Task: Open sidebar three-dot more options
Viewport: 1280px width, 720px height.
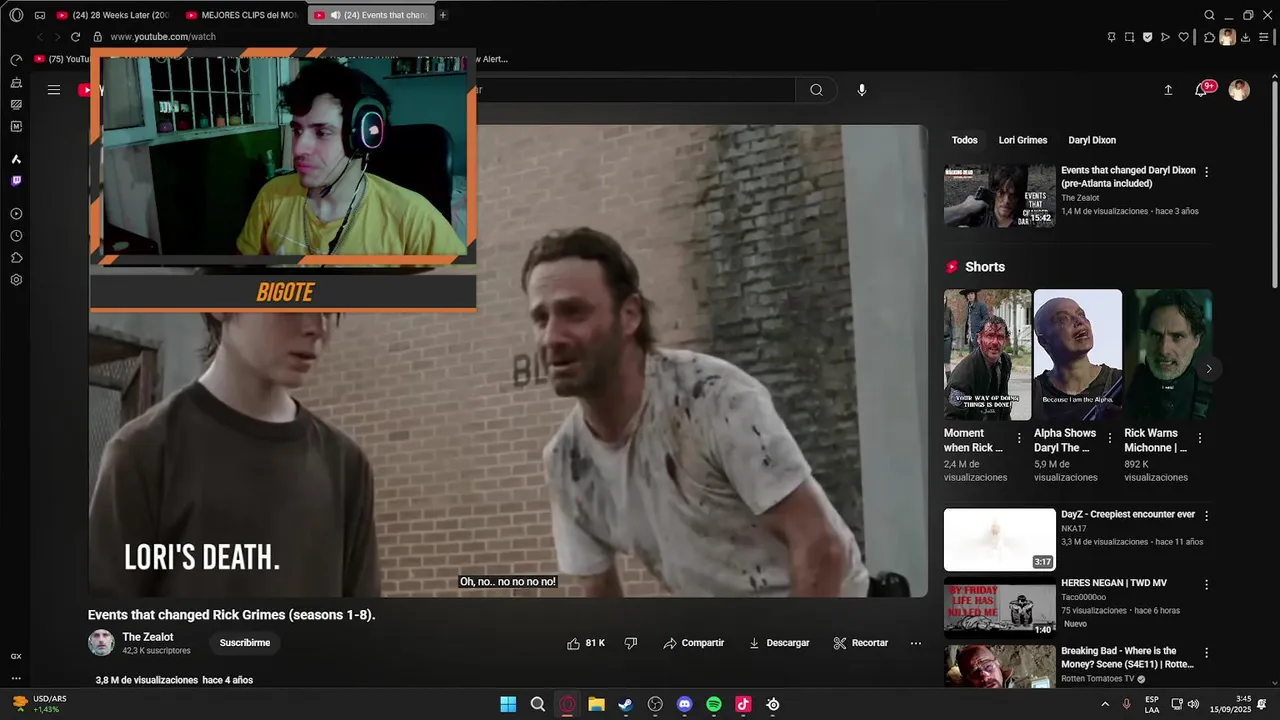Action: coord(16,678)
